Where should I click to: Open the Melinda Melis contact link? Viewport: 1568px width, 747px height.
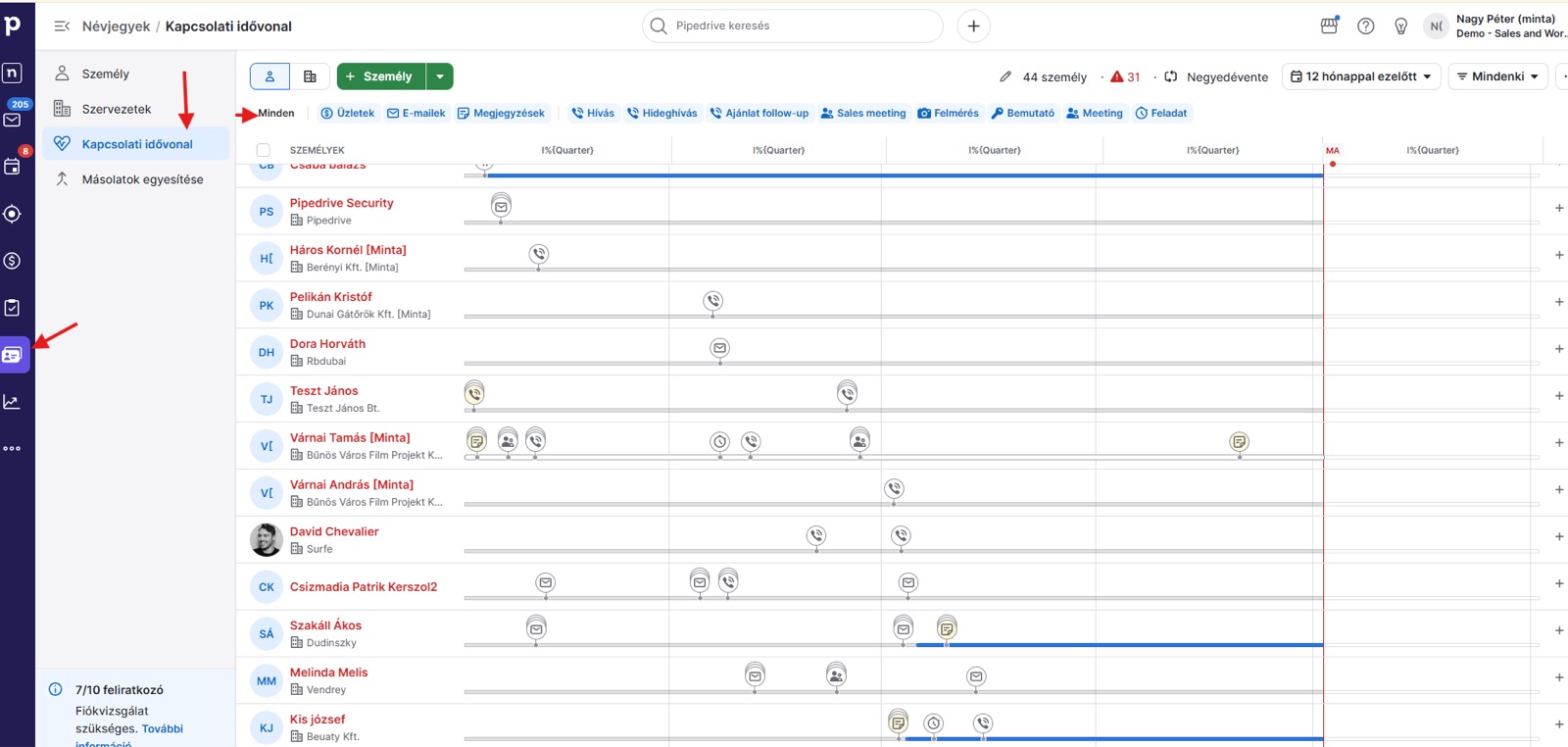pos(329,672)
